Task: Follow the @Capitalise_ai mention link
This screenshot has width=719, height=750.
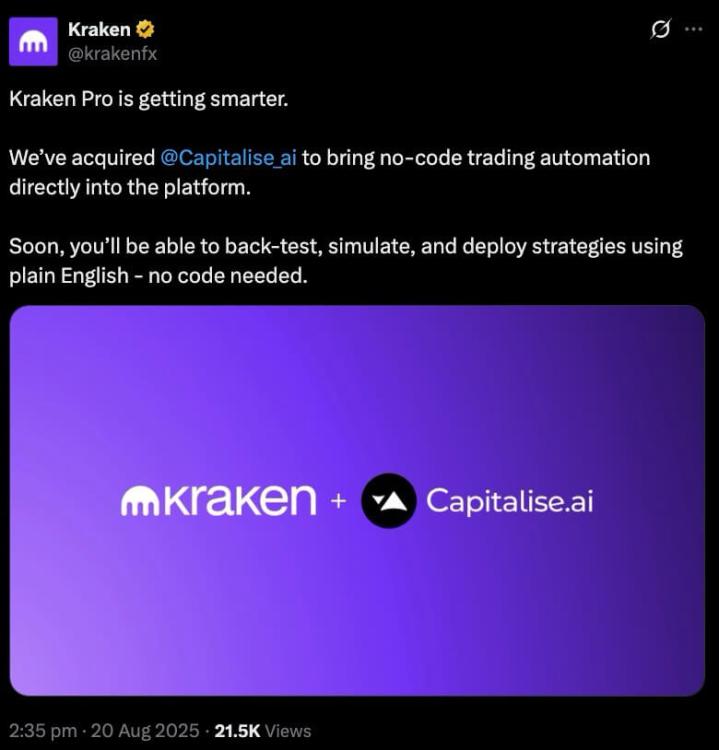Action: (228, 157)
